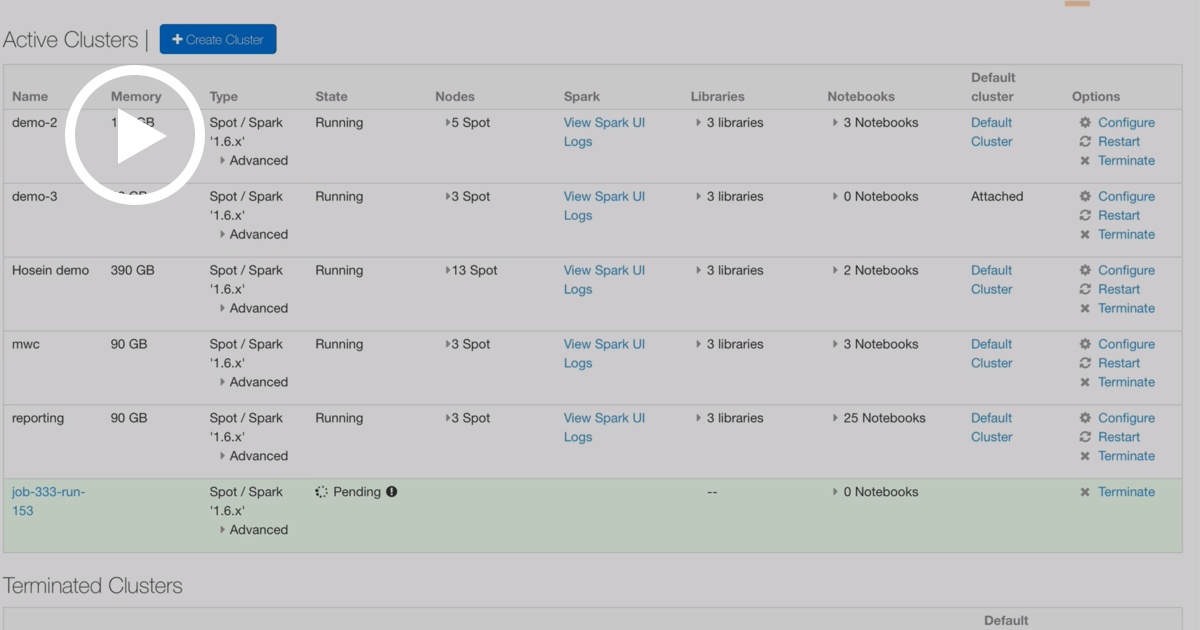The height and width of the screenshot is (630, 1200).
Task: Click the info icon next to Pending
Action: pyautogui.click(x=392, y=492)
